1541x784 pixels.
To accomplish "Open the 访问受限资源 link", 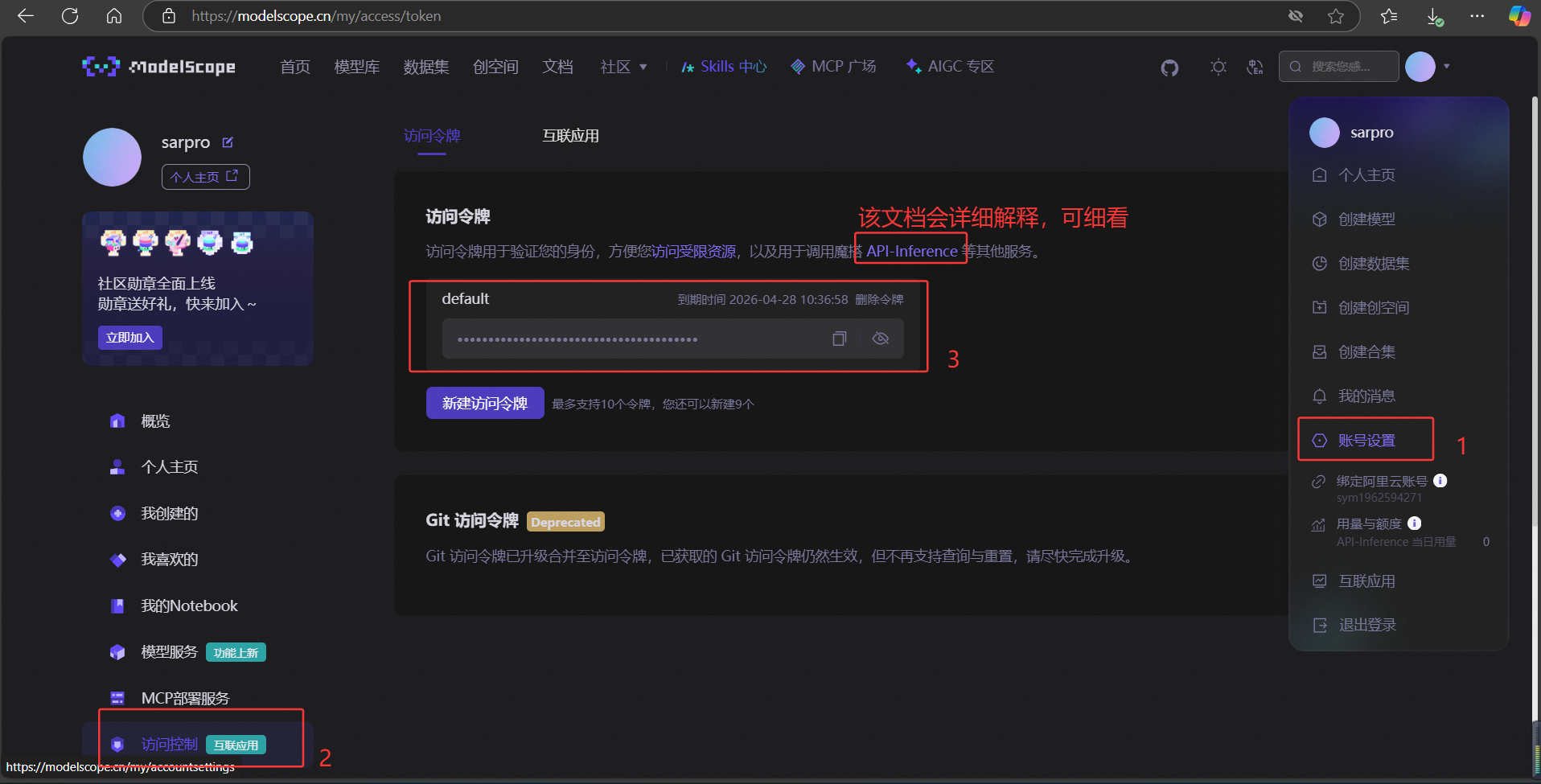I will (694, 252).
